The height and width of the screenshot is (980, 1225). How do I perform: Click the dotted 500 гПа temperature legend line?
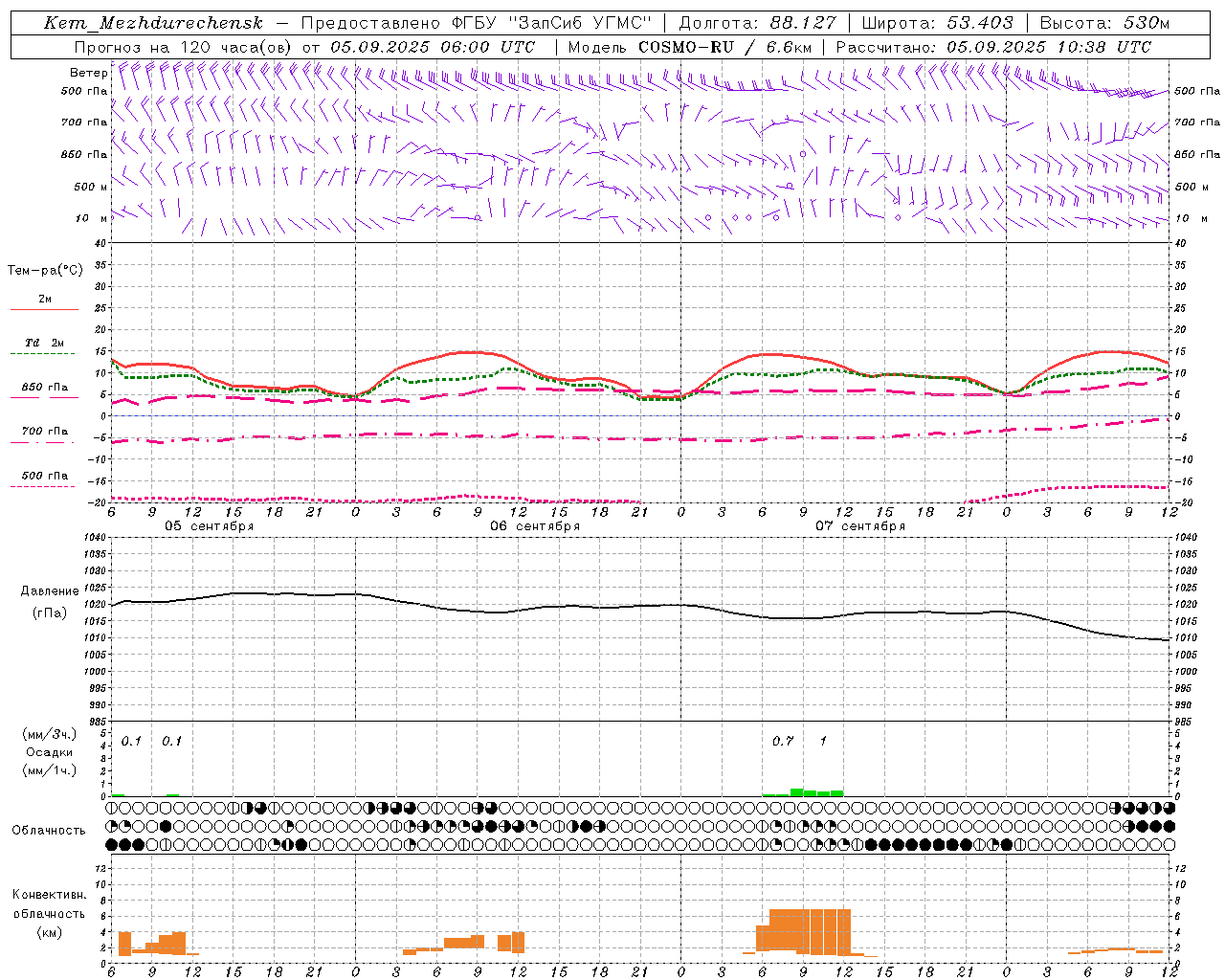pos(42,487)
